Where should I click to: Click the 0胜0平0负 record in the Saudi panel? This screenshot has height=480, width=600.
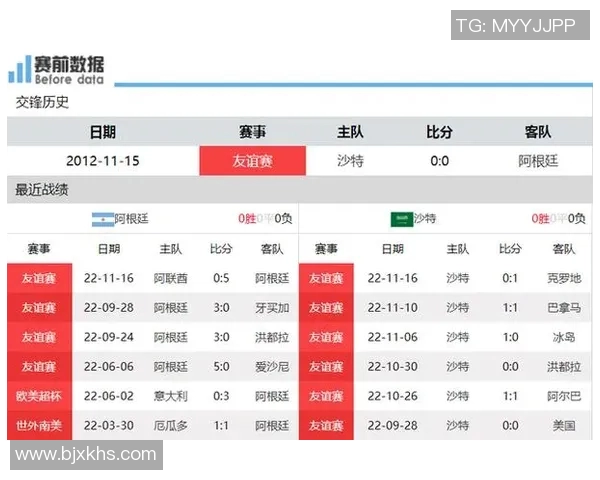click(559, 219)
